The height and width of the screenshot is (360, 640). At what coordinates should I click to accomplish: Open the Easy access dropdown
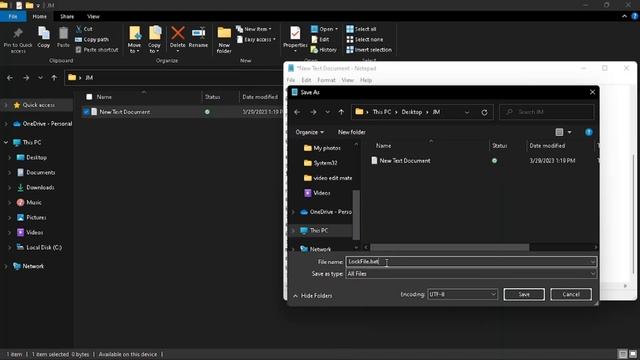pos(256,40)
